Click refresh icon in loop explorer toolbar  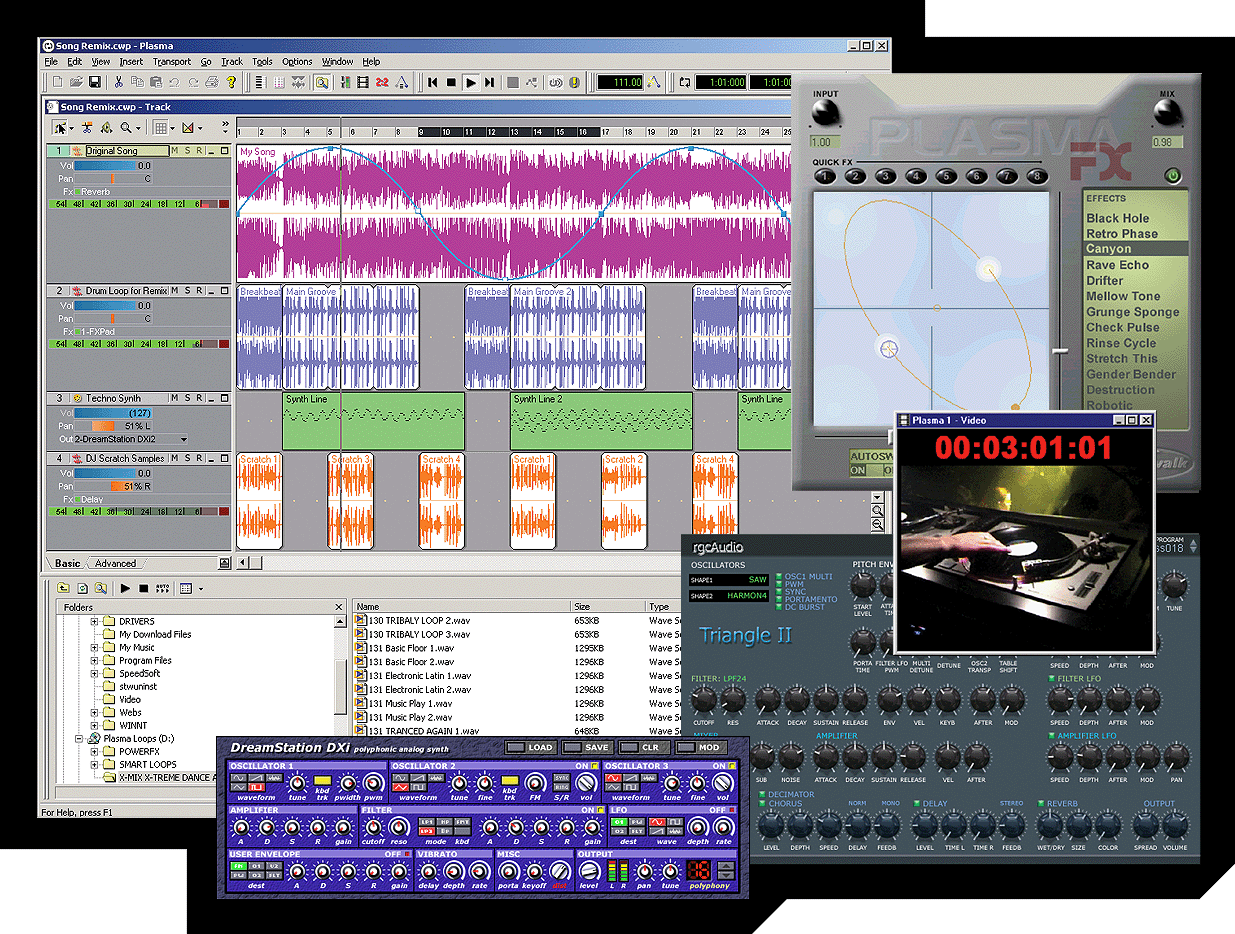click(83, 588)
